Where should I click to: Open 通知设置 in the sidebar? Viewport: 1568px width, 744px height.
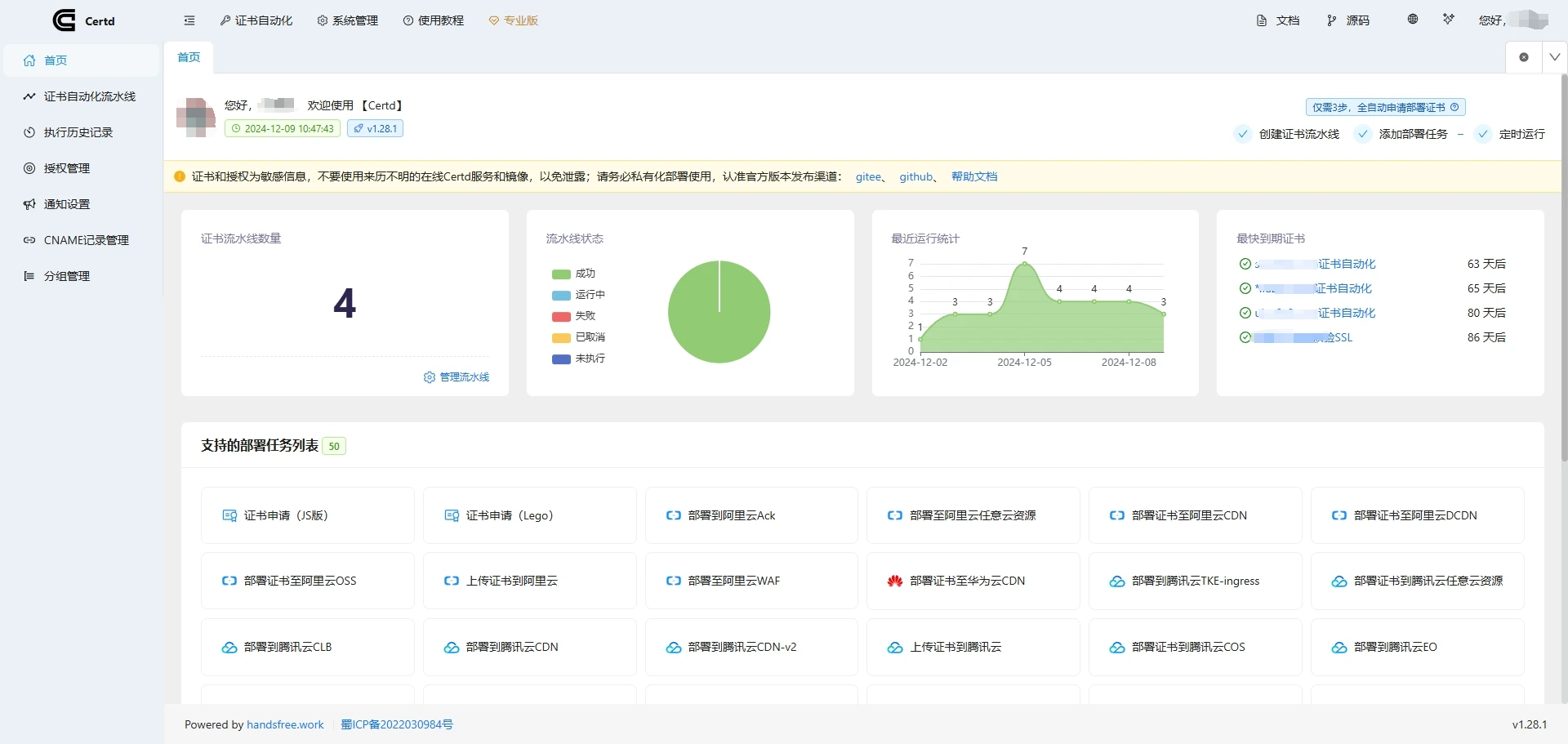point(81,204)
